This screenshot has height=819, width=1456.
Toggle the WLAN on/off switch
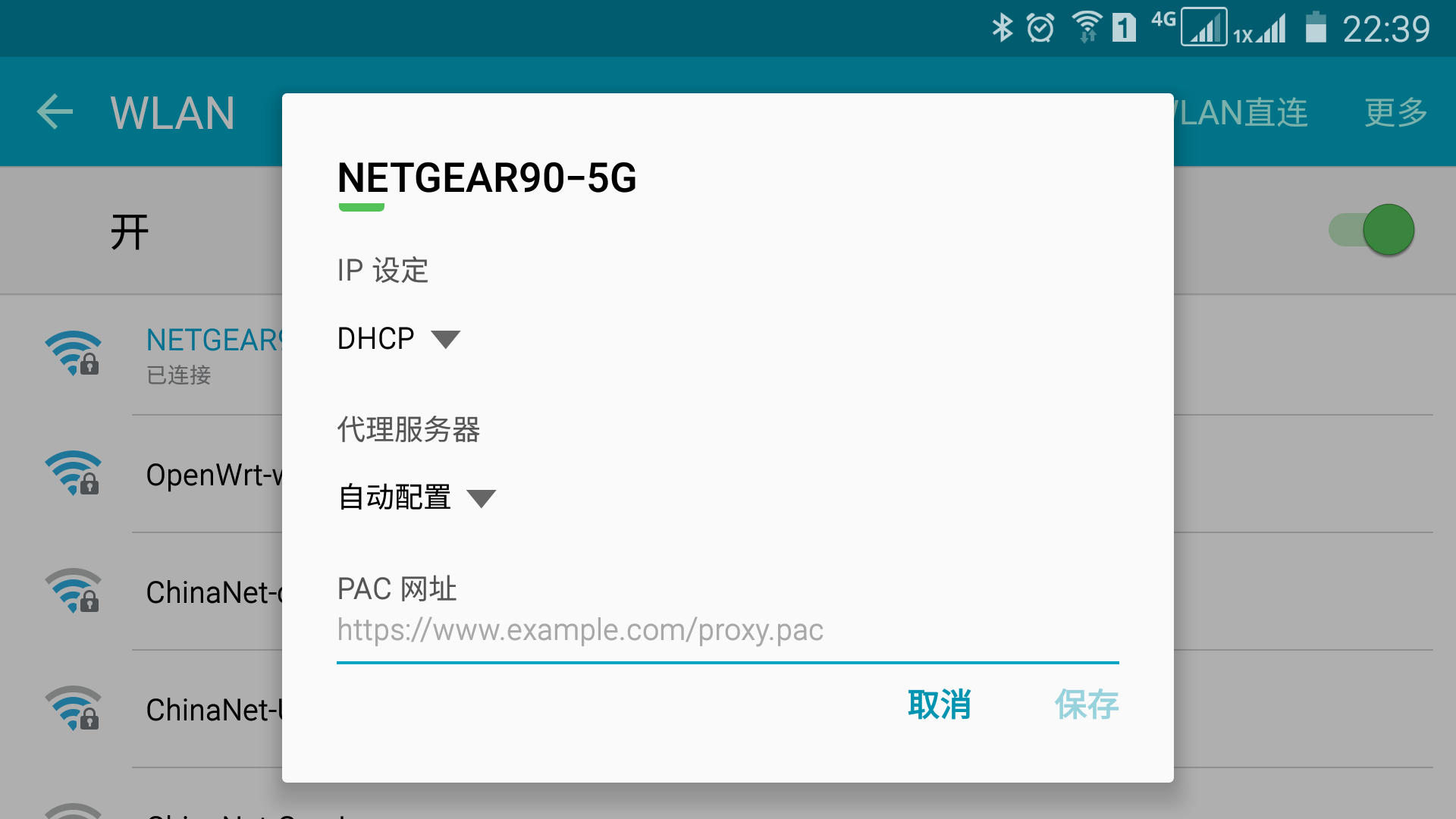[x=1371, y=230]
